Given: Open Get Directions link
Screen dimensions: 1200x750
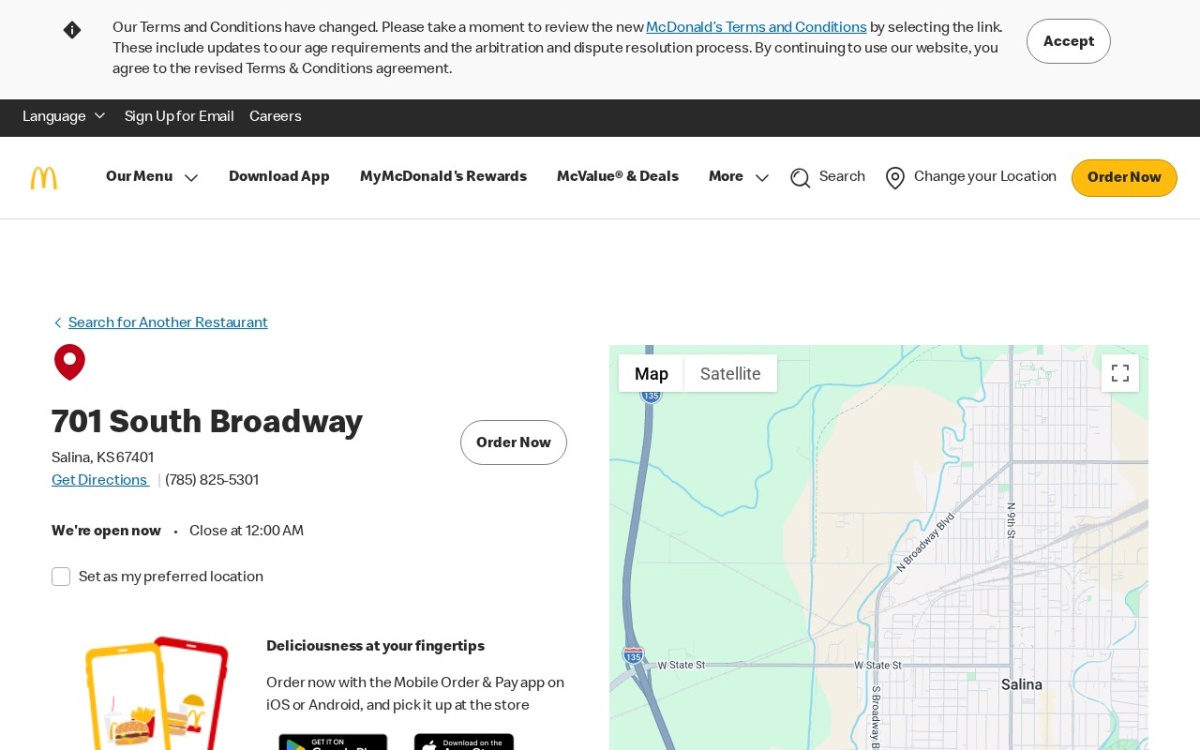Looking at the screenshot, I should coord(99,480).
